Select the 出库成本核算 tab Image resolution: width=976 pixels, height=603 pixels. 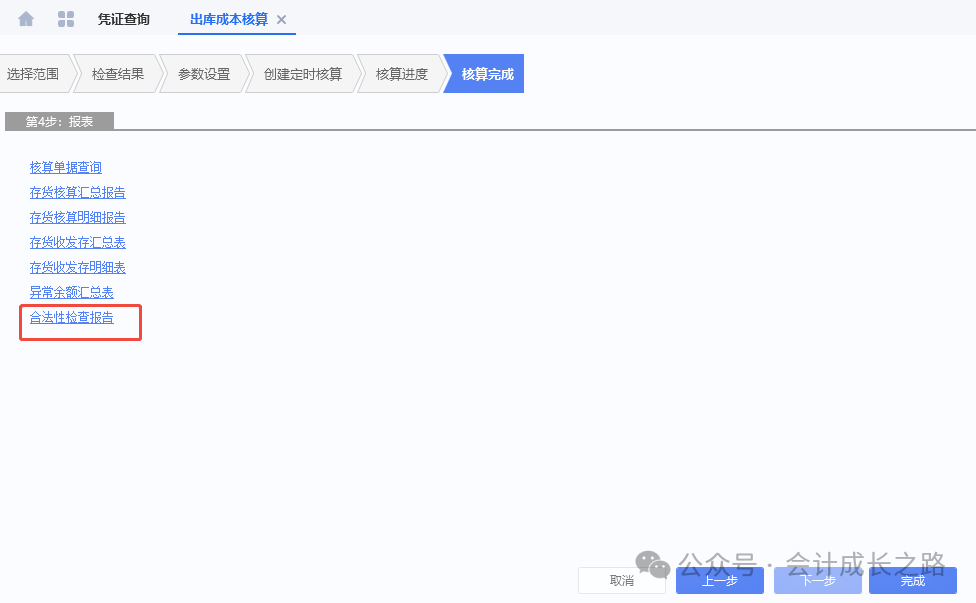228,20
